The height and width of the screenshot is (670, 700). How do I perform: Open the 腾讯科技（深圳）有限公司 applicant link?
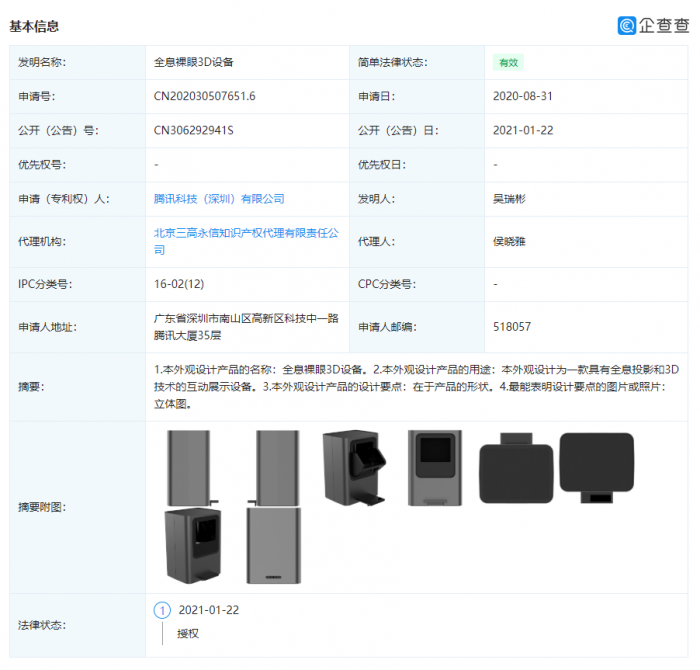219,199
